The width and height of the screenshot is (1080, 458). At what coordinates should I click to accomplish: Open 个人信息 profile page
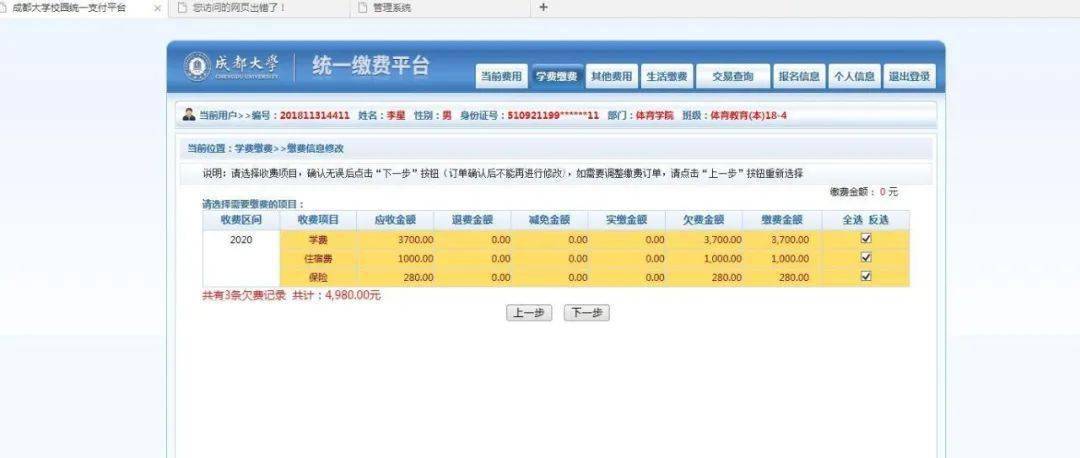click(854, 76)
